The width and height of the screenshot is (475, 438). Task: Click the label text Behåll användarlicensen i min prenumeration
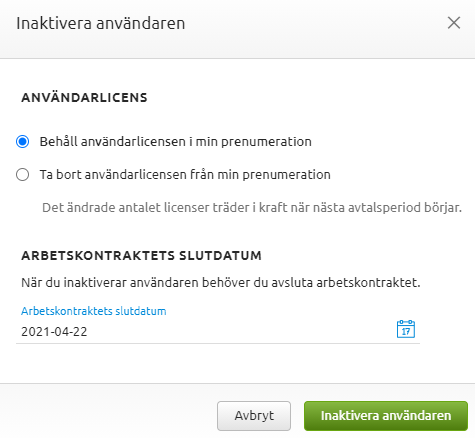pyautogui.click(x=176, y=142)
